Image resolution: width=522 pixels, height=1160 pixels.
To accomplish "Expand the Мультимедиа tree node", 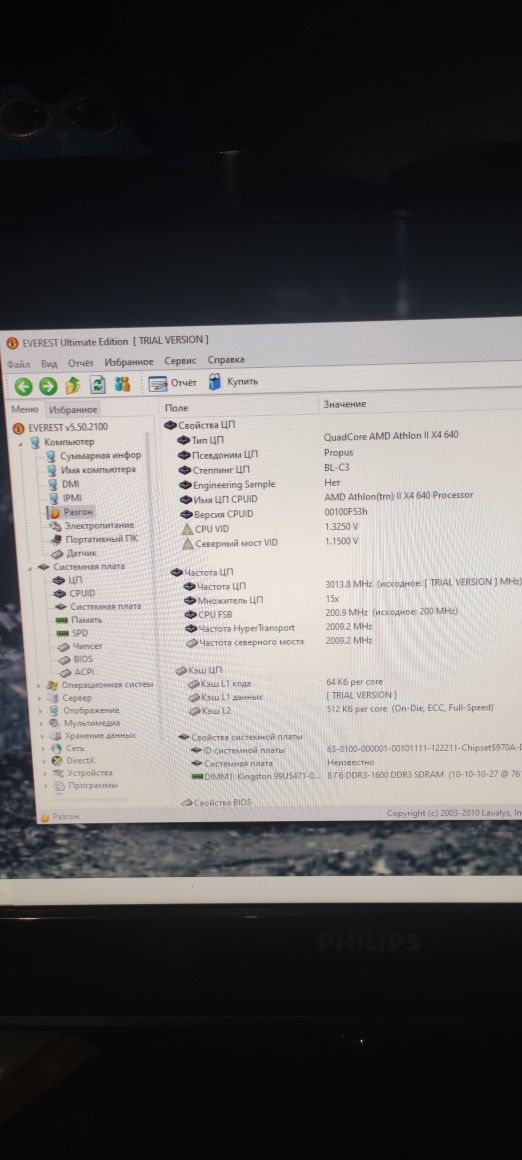I will coord(41,724).
